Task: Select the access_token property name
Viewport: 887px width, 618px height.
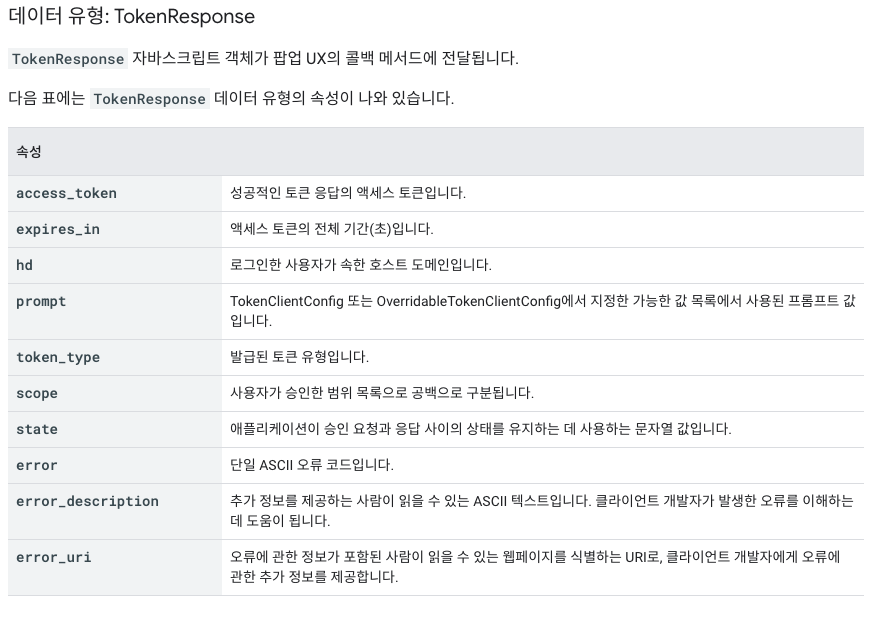Action: click(x=66, y=194)
